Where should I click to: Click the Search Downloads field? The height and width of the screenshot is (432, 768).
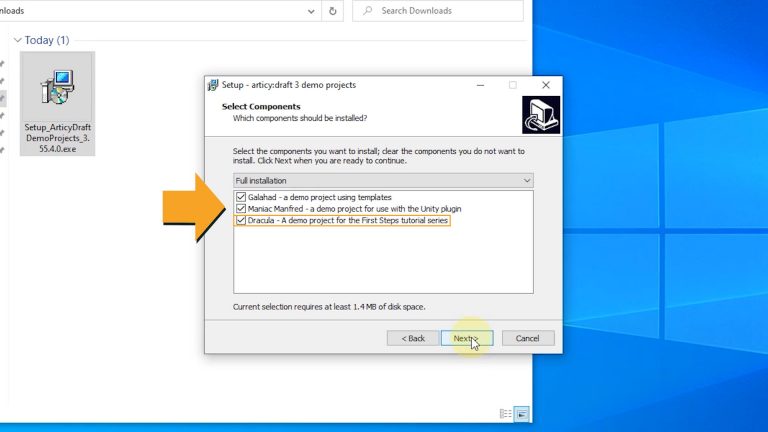coord(438,11)
